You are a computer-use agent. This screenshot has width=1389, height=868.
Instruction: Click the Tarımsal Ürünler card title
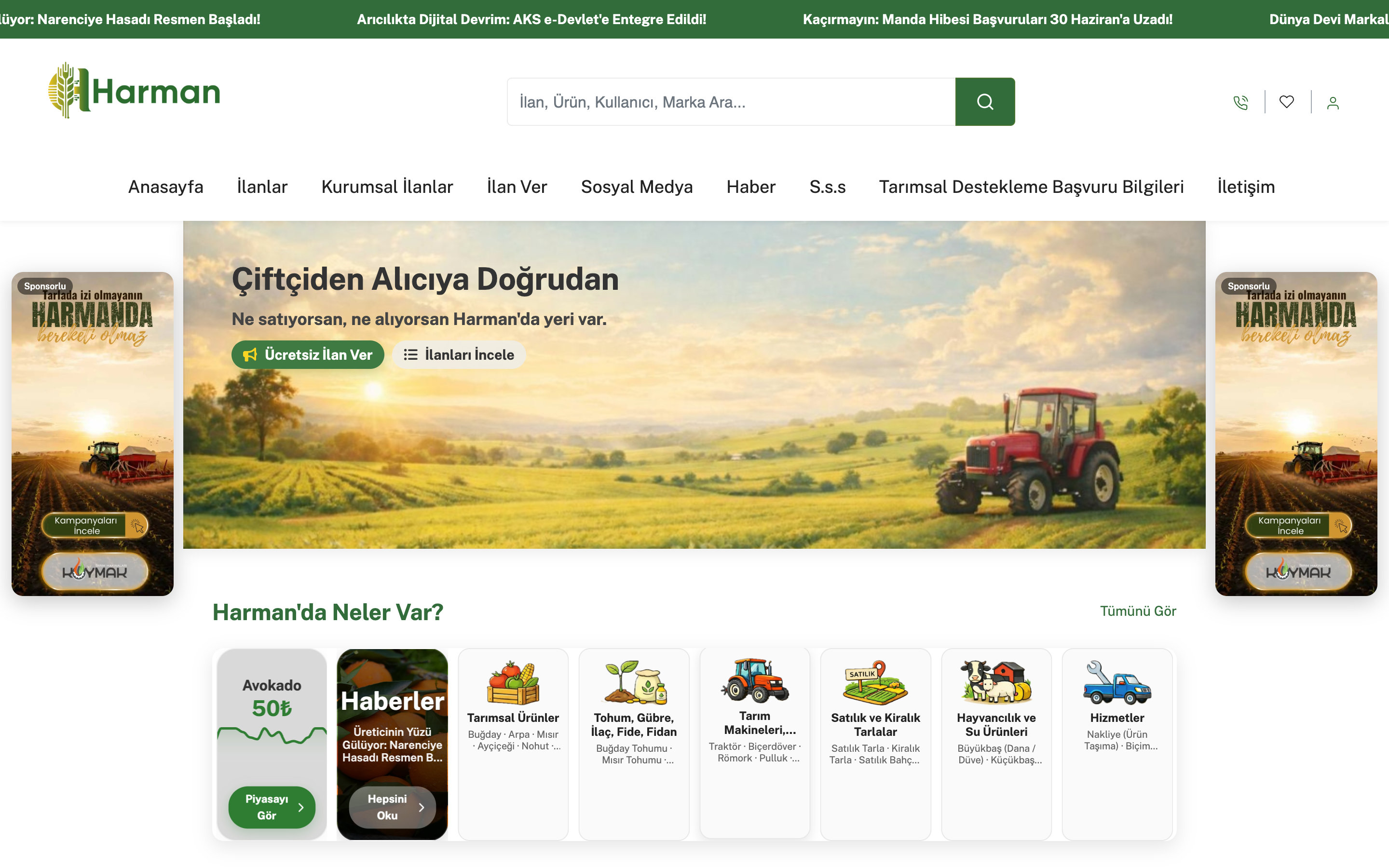pyautogui.click(x=513, y=718)
